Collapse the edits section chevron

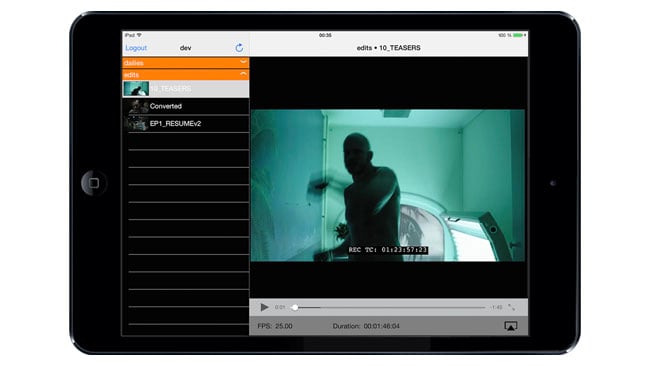(243, 74)
